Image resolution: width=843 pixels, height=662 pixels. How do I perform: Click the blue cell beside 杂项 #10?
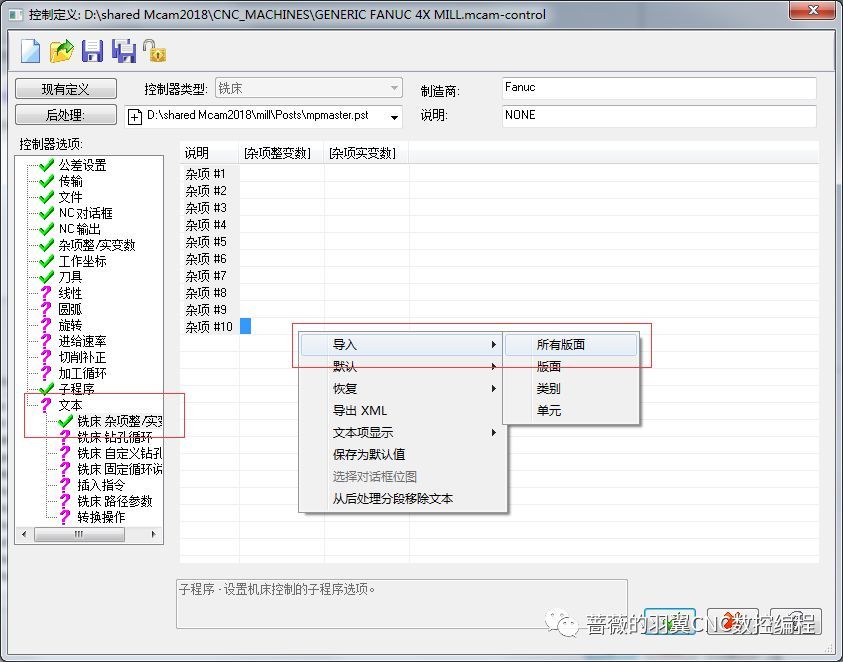[245, 326]
